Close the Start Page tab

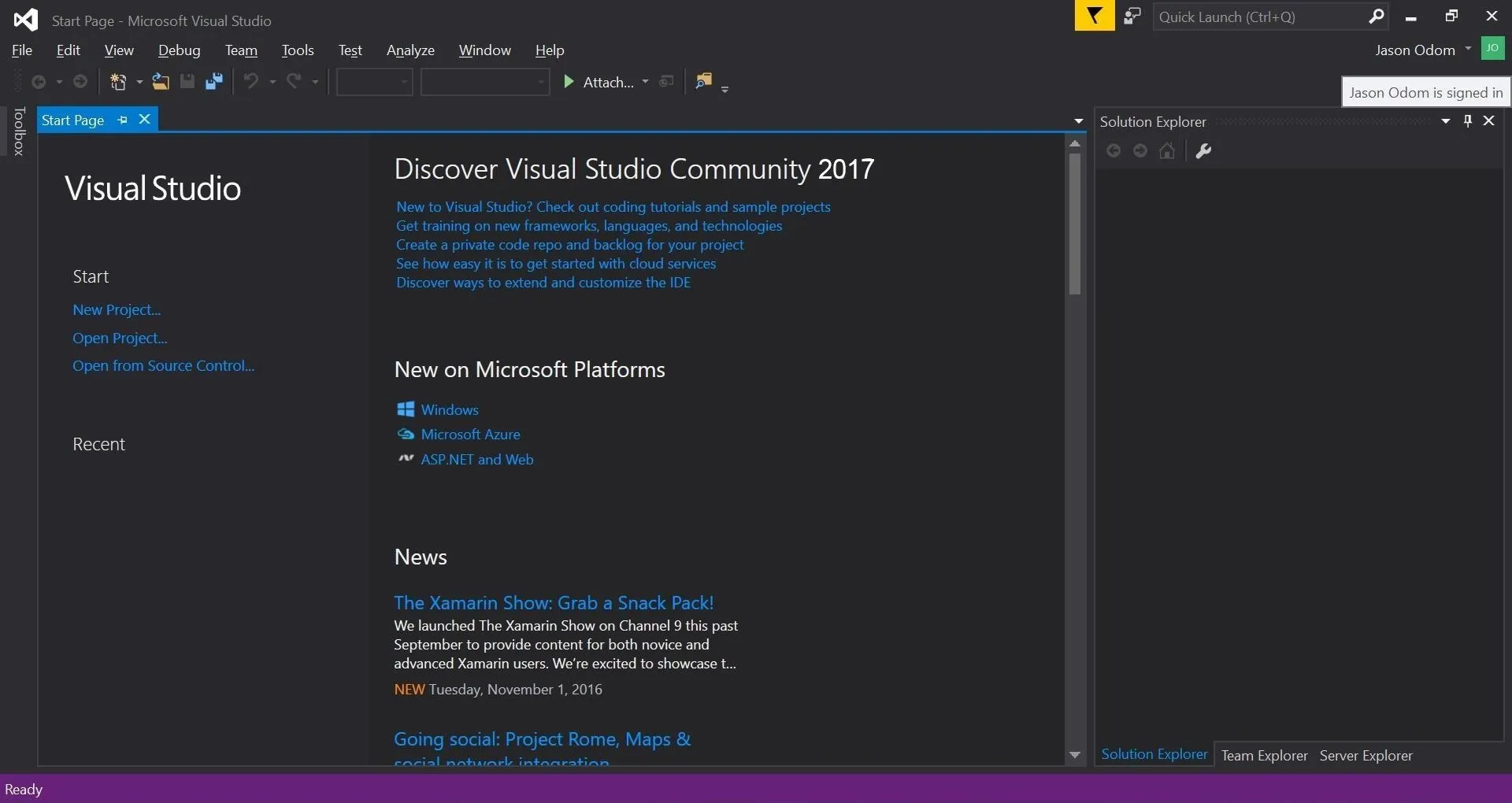[x=144, y=120]
